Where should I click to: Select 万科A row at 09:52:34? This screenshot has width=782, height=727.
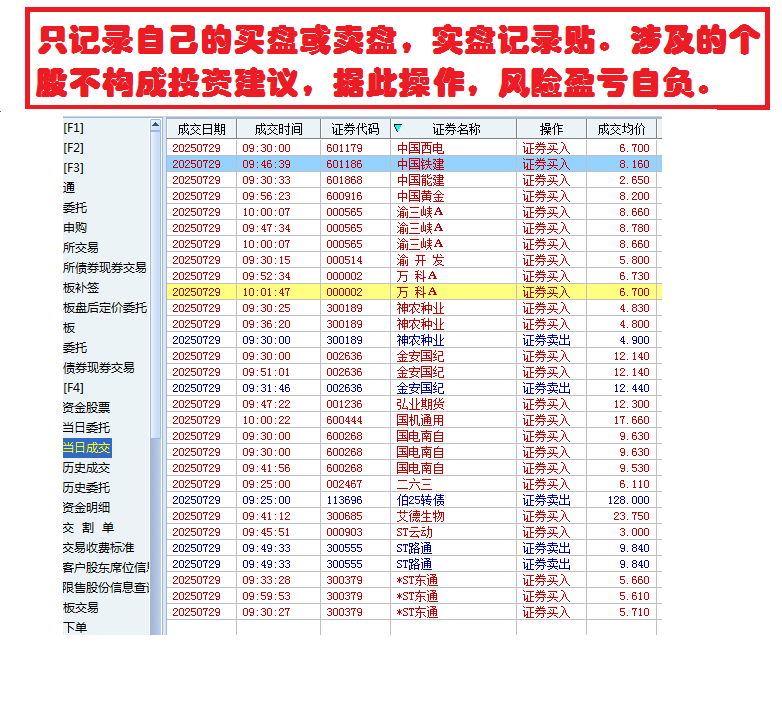(414, 276)
